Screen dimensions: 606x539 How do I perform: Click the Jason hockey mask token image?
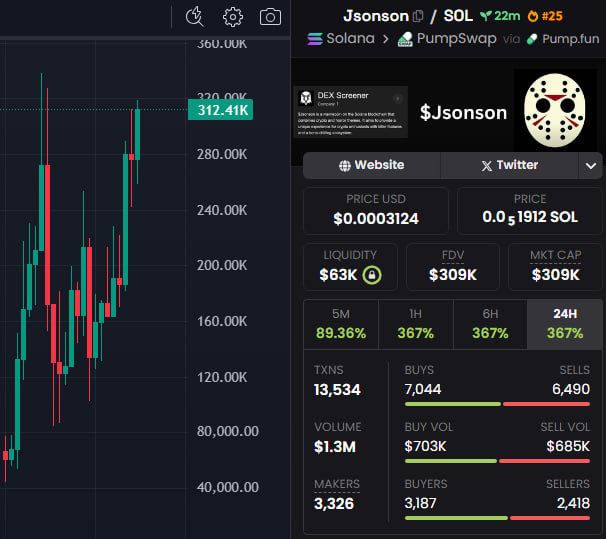(x=555, y=111)
